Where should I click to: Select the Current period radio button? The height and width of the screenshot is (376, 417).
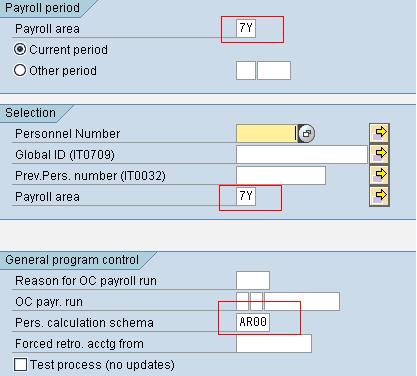(20, 50)
